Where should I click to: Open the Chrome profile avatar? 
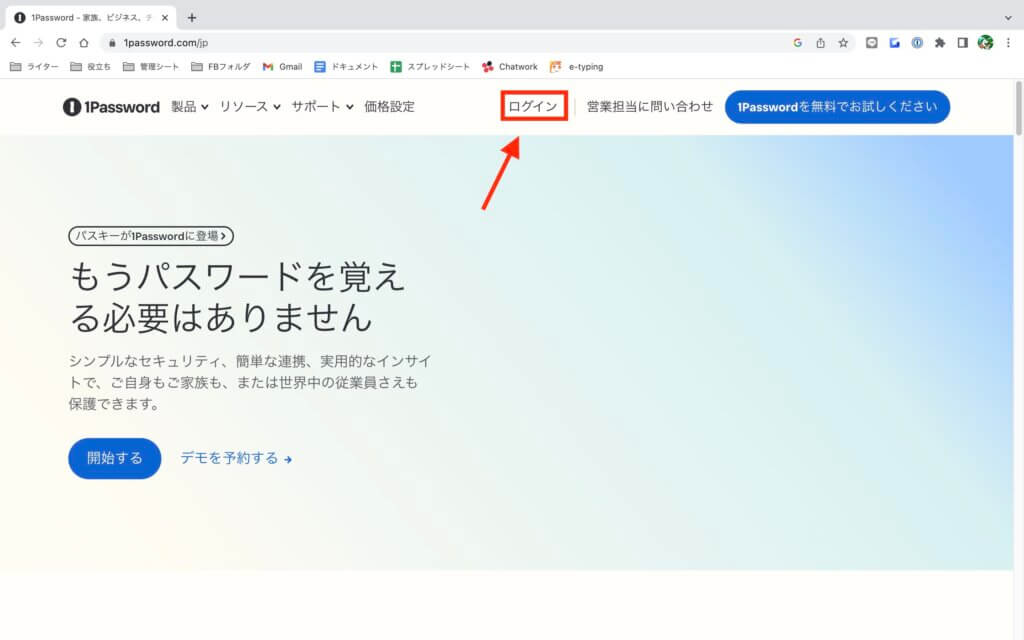985,42
